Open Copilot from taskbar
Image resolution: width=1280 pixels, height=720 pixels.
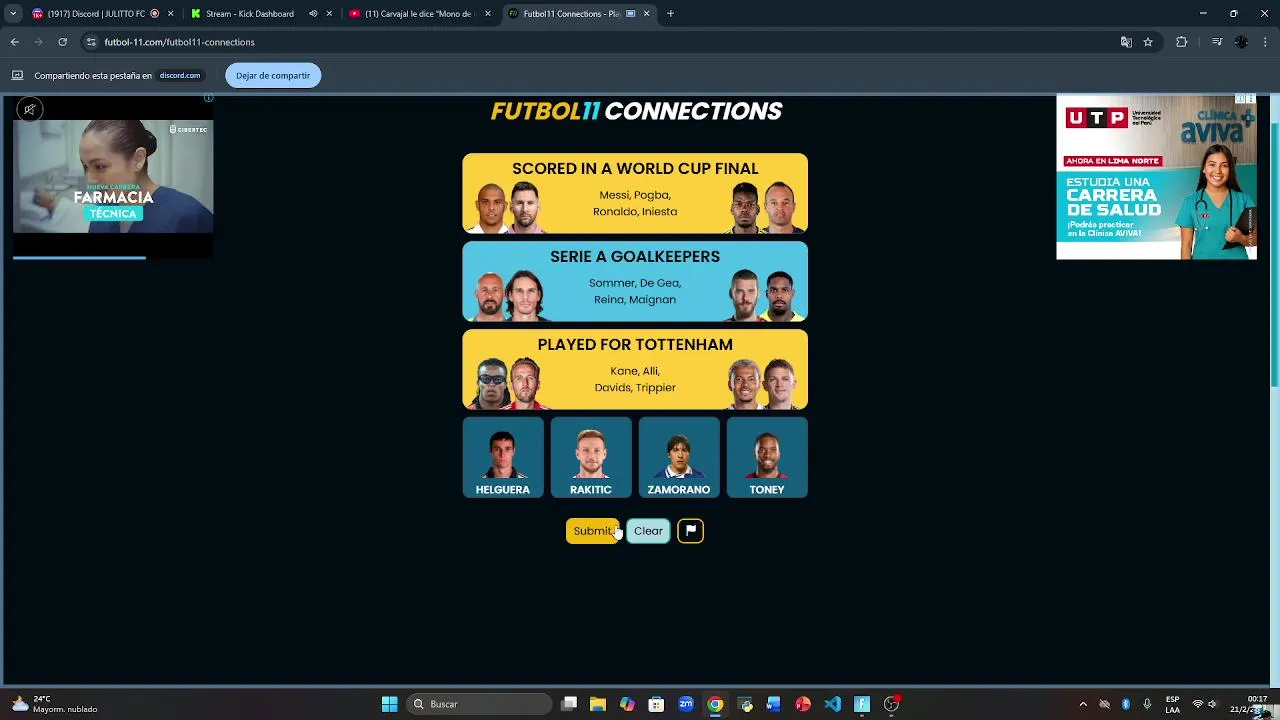point(627,704)
